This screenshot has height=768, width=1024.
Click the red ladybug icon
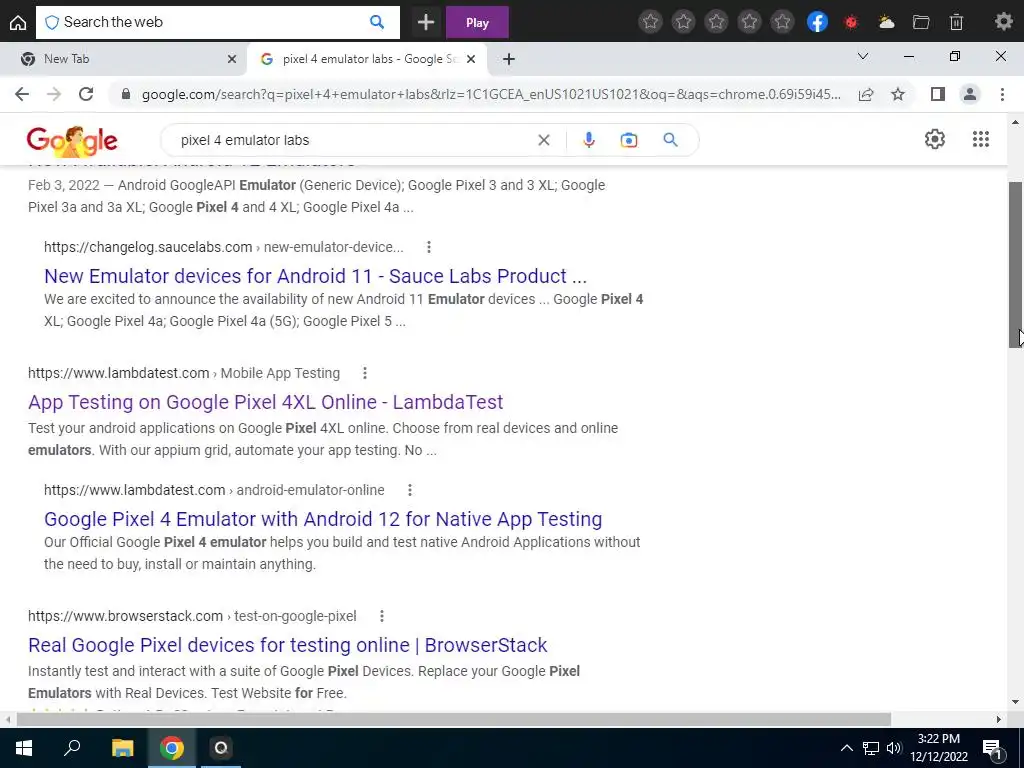click(851, 22)
